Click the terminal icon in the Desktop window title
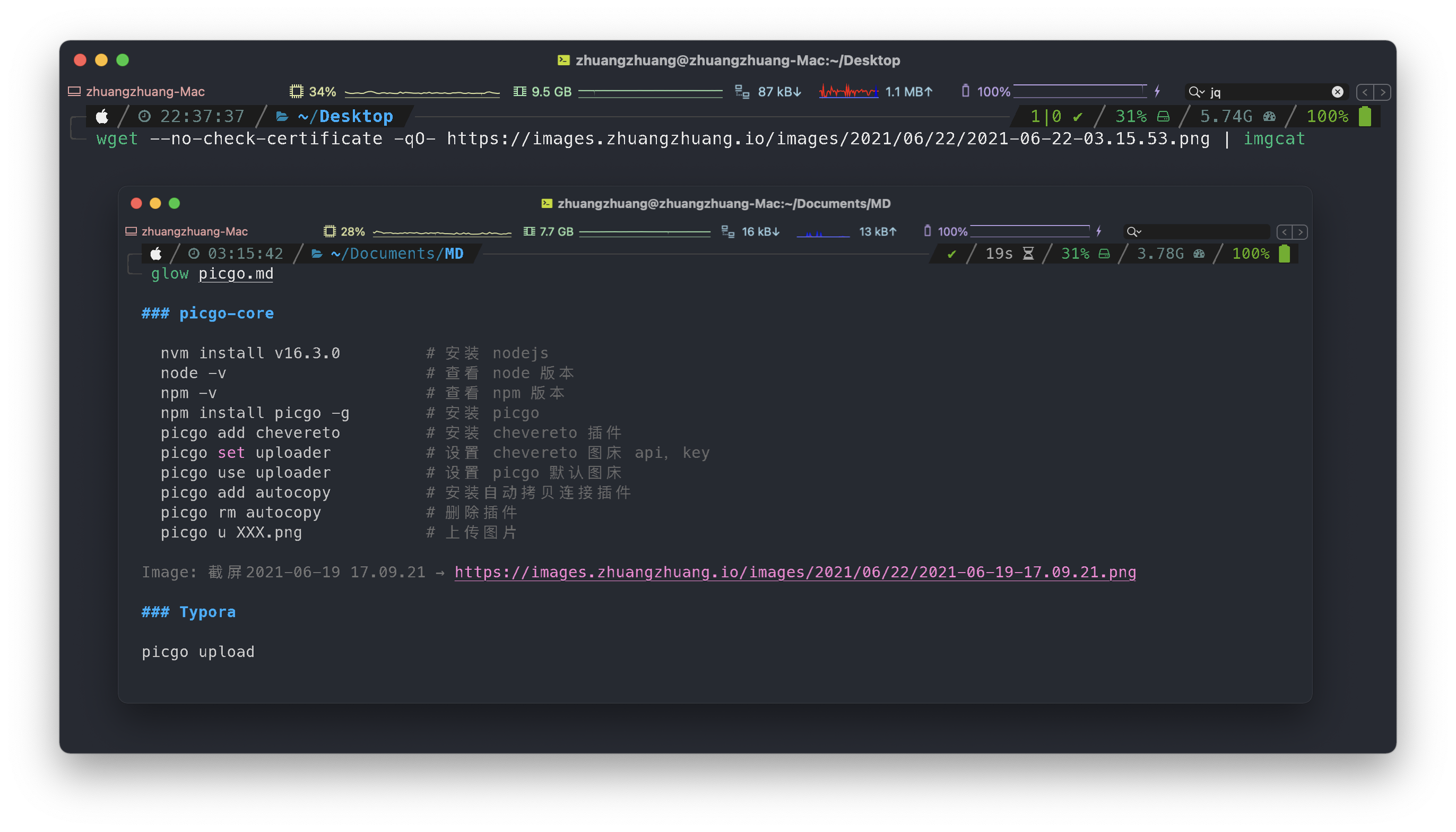Viewport: 1456px width, 832px height. point(564,60)
